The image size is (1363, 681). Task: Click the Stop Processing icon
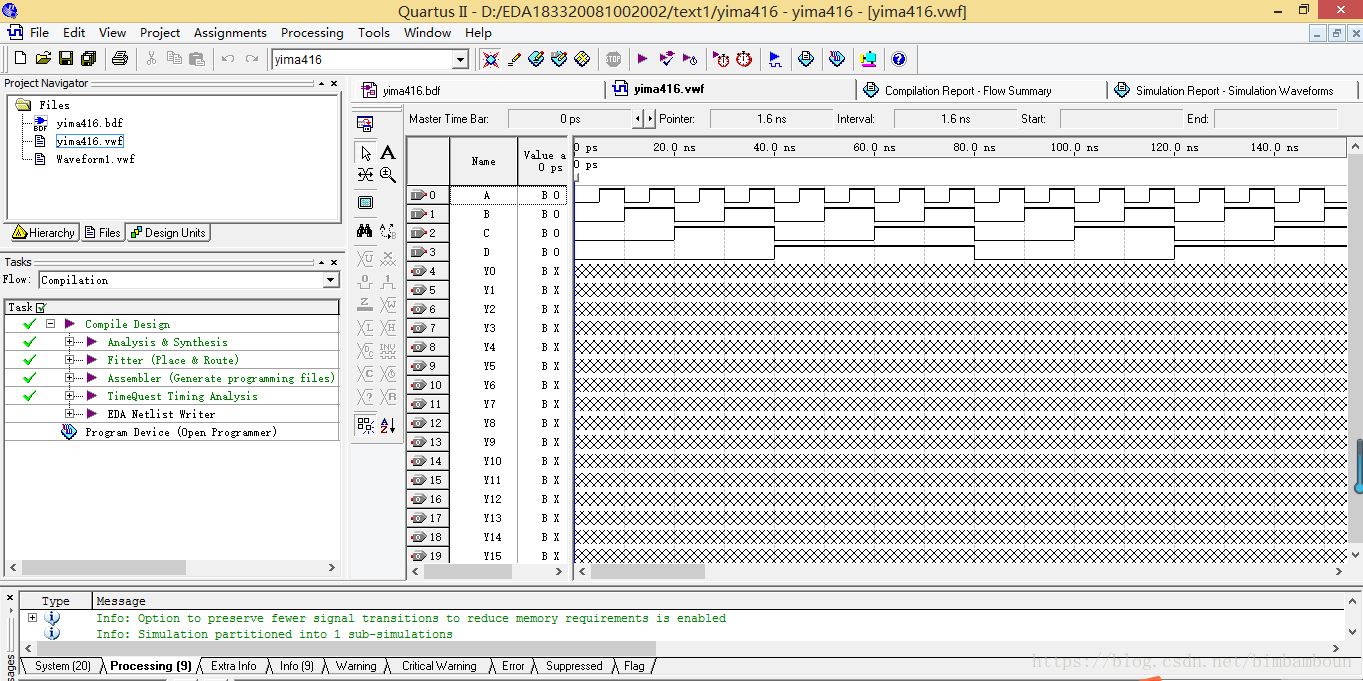(x=613, y=59)
